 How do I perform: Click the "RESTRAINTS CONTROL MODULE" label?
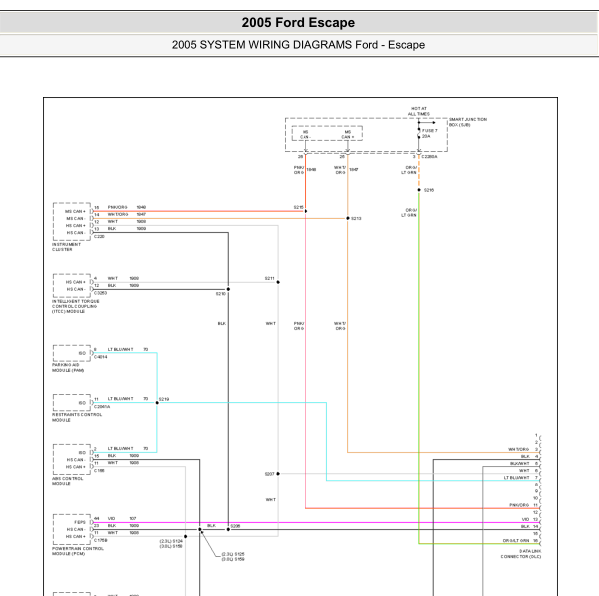pyautogui.click(x=77, y=417)
